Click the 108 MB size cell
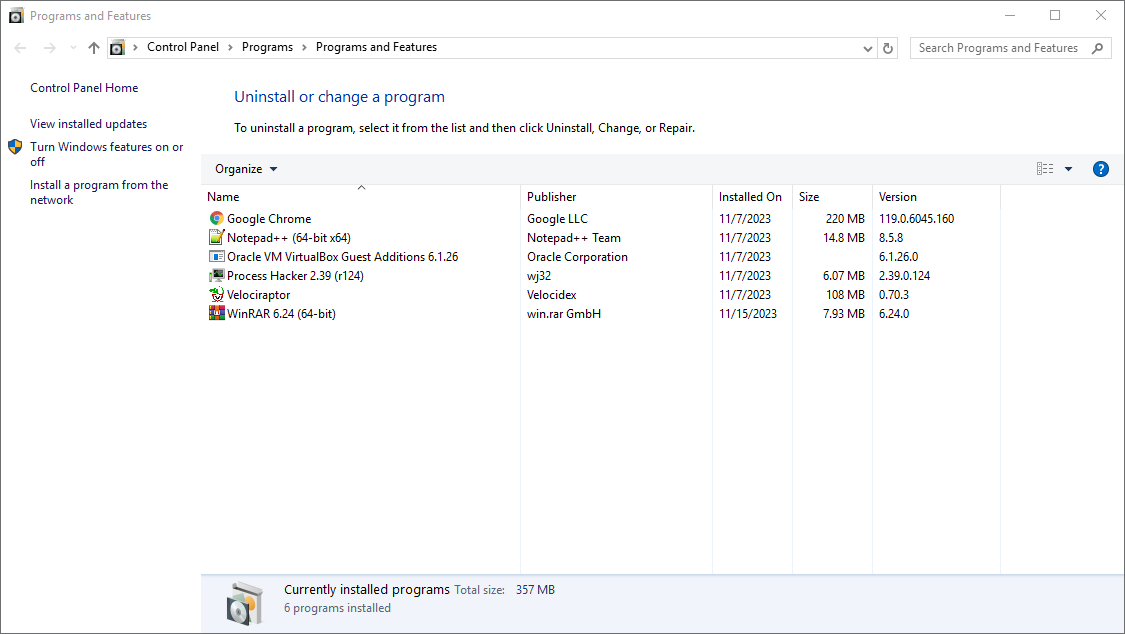This screenshot has height=634, width=1125. coord(844,295)
